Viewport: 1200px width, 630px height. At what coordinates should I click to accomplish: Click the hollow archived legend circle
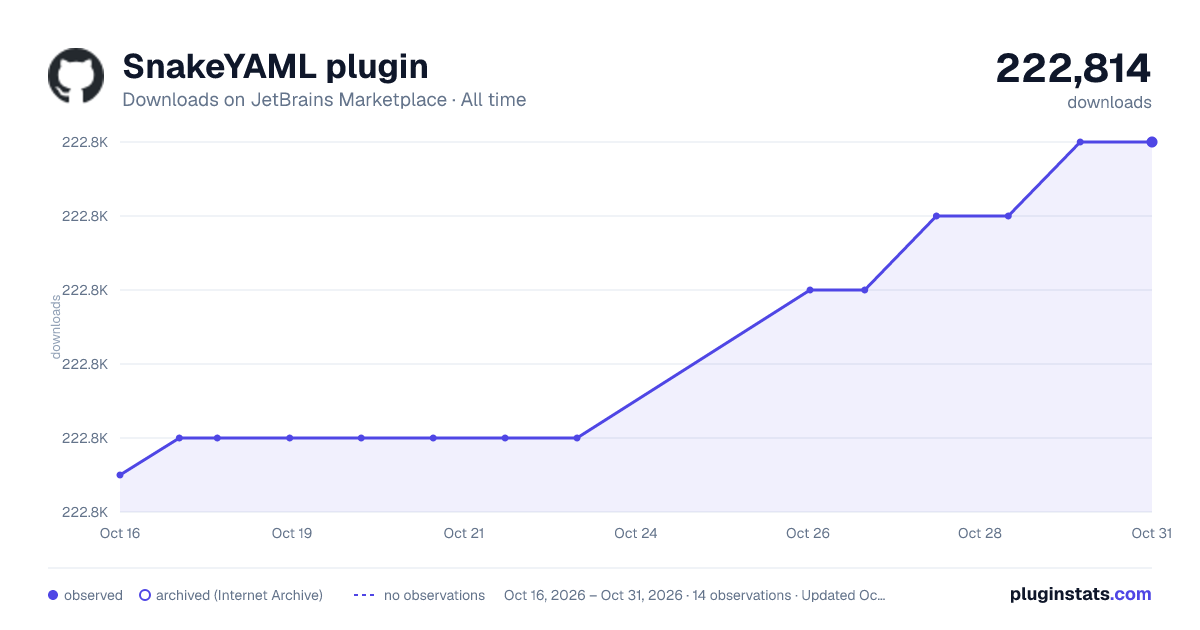[145, 595]
